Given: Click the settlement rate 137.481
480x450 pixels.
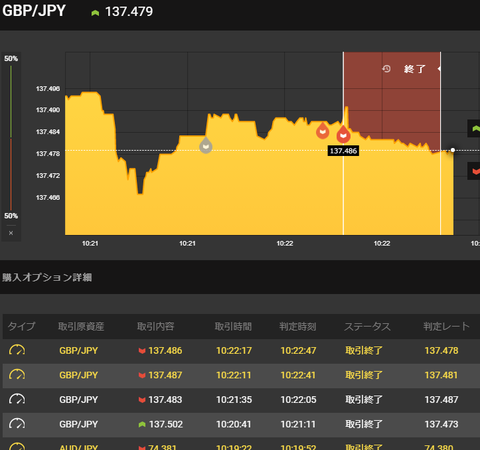Looking at the screenshot, I should (x=441, y=375).
